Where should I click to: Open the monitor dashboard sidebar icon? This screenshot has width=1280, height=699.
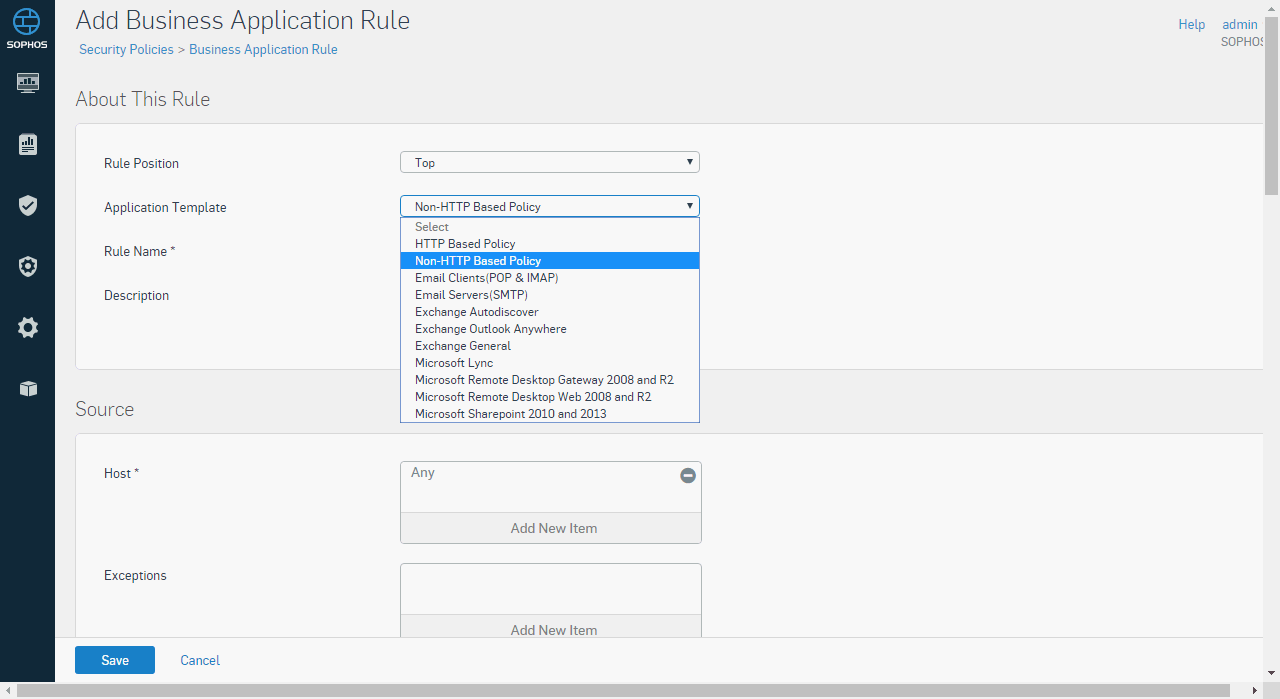point(28,82)
